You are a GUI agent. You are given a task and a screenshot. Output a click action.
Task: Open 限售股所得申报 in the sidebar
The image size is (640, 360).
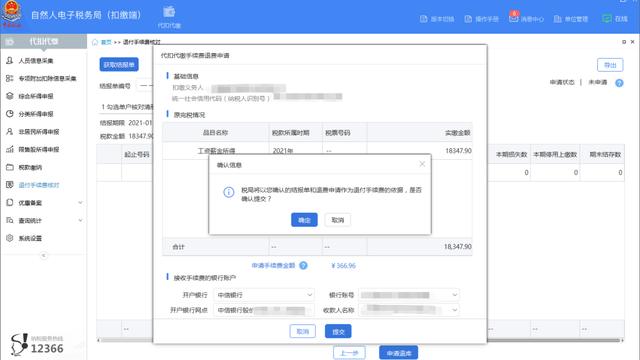pos(39,149)
